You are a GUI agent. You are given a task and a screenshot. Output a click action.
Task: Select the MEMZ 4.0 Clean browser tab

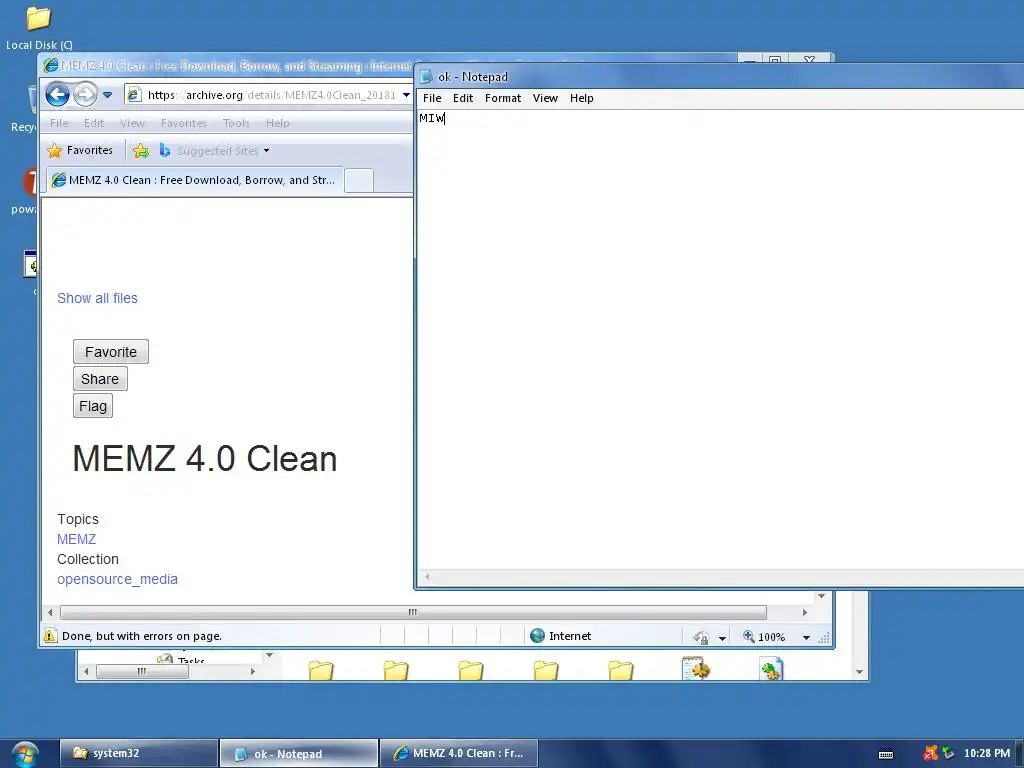point(195,180)
